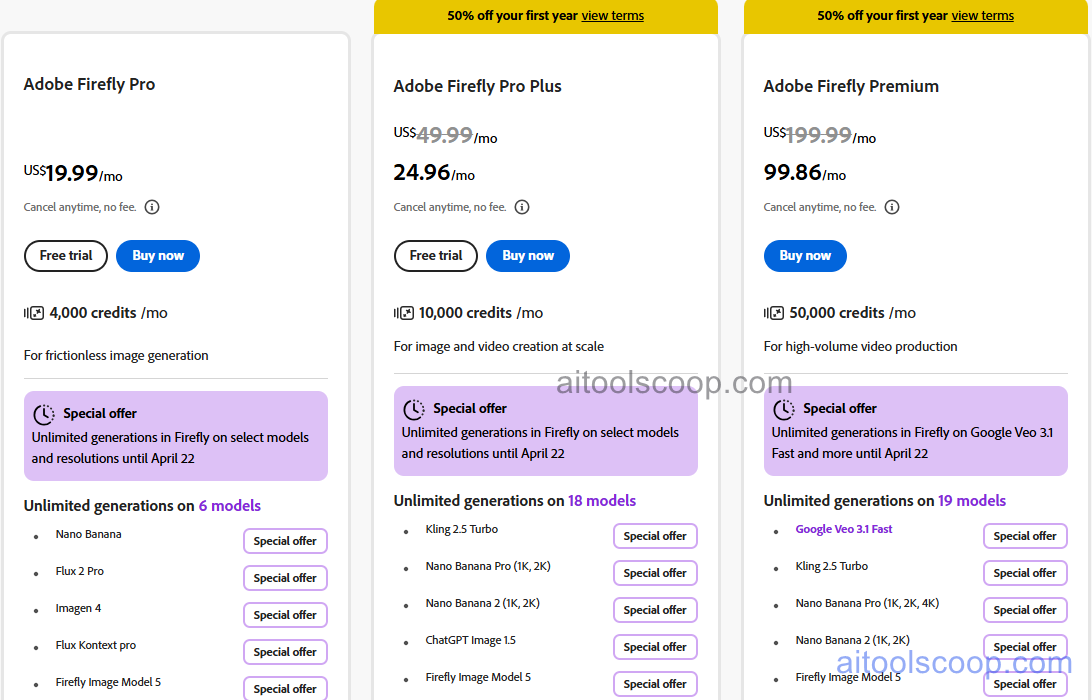This screenshot has width=1092, height=700.
Task: Buy Adobe Firefly Pro now
Action: 157,256
